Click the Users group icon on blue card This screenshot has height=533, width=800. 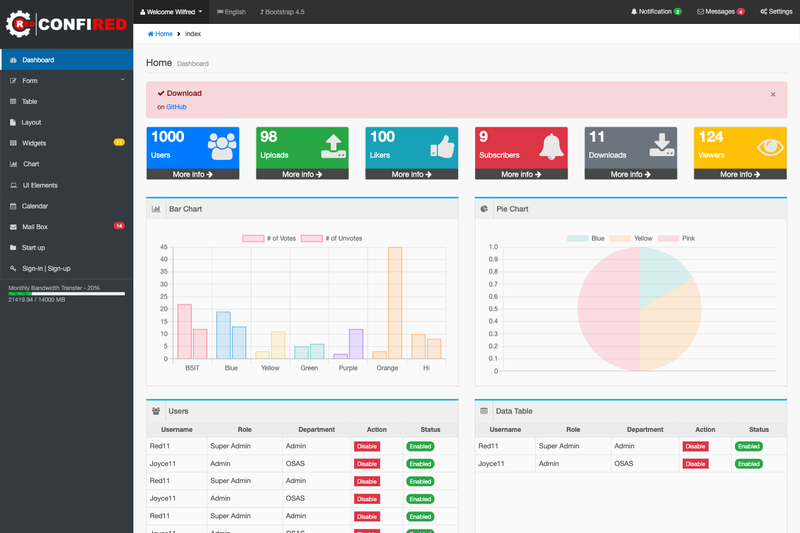click(x=222, y=146)
